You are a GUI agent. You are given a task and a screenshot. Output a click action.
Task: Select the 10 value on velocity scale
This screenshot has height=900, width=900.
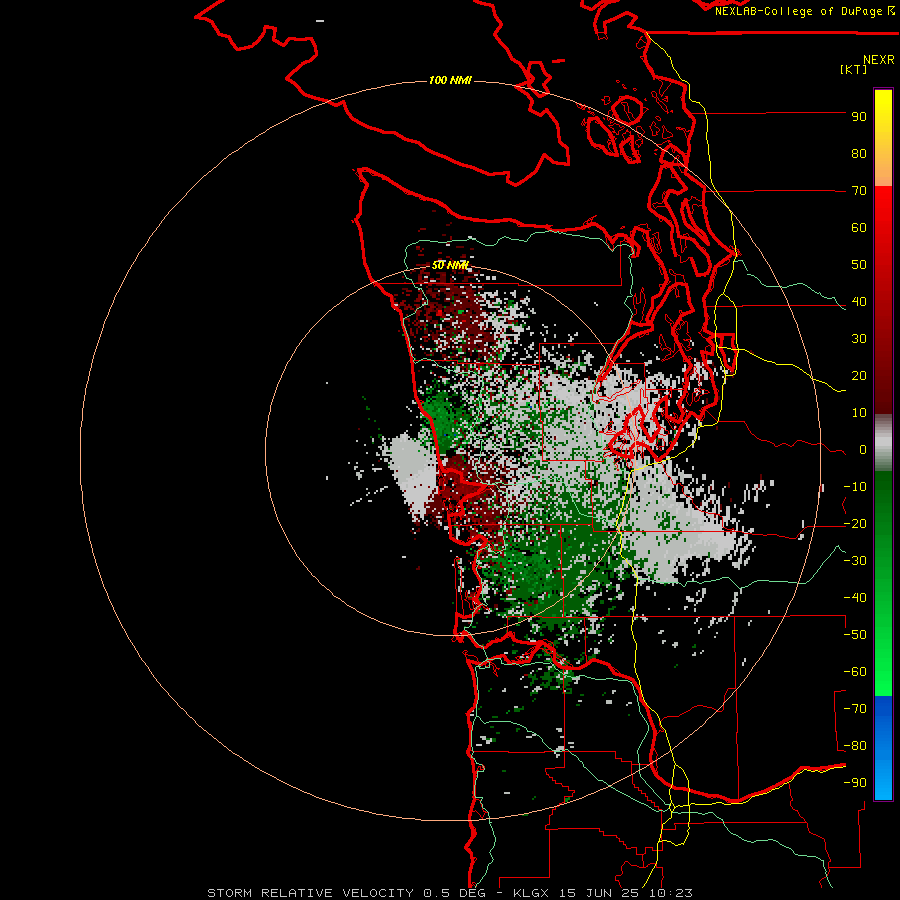click(x=859, y=413)
